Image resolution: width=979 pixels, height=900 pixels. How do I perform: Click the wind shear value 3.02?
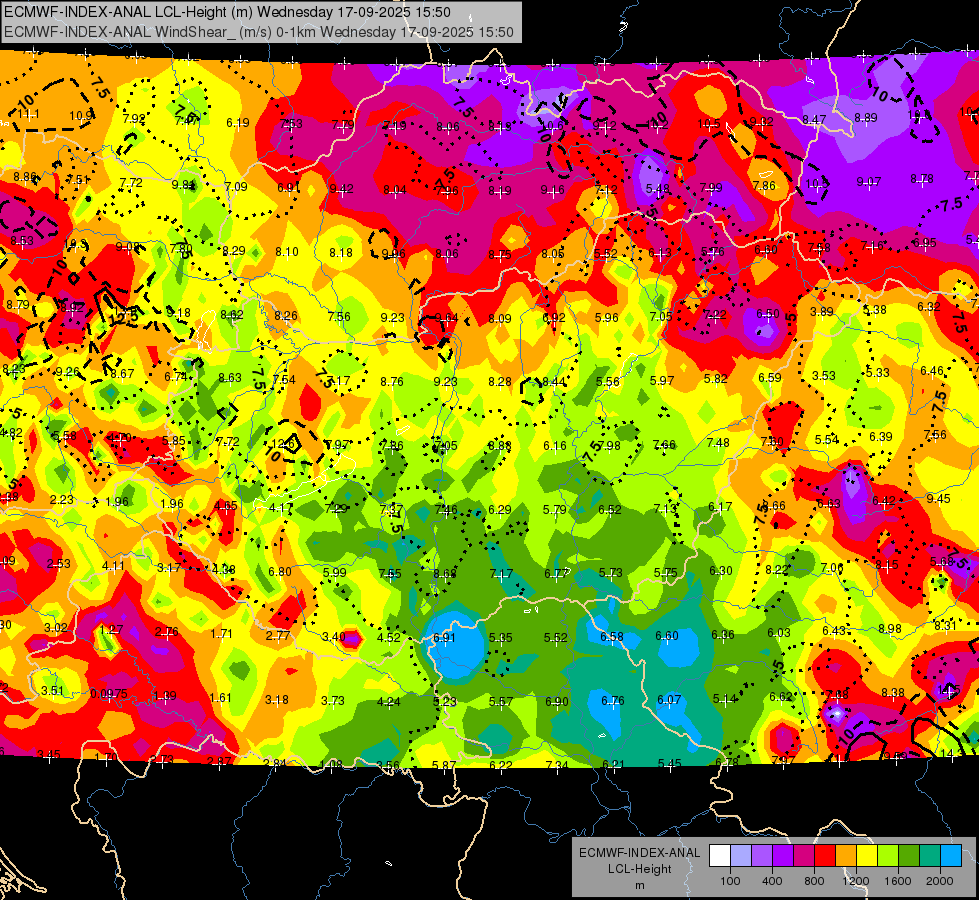[x=56, y=628]
